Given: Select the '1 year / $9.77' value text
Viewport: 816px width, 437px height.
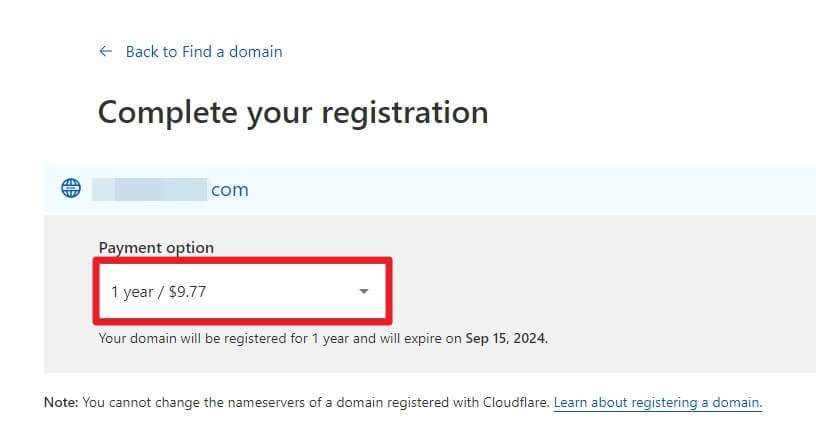Looking at the screenshot, I should point(159,292).
